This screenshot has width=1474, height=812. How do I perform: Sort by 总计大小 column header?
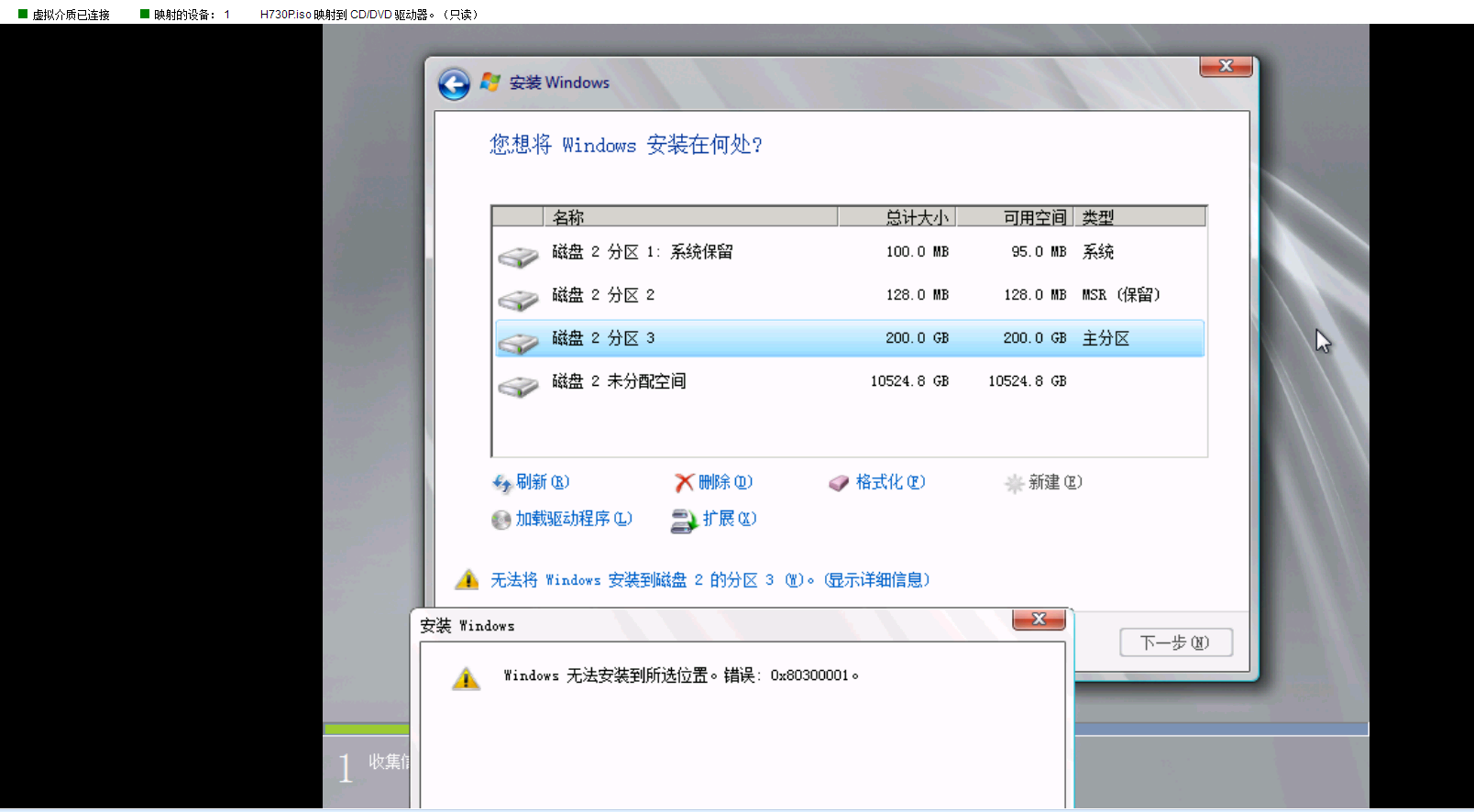(897, 217)
